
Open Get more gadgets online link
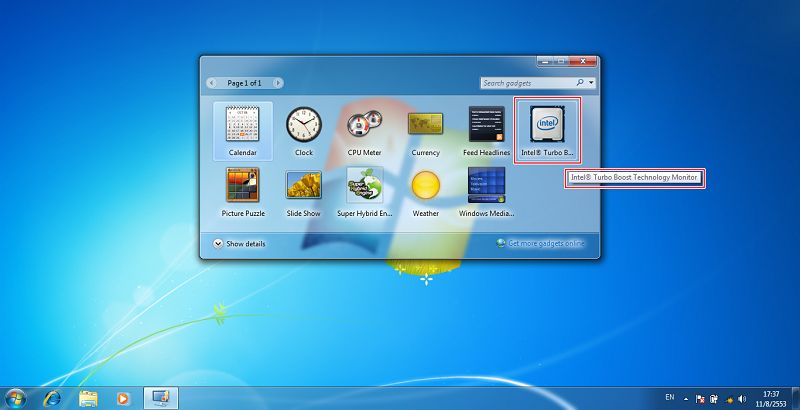pos(539,243)
